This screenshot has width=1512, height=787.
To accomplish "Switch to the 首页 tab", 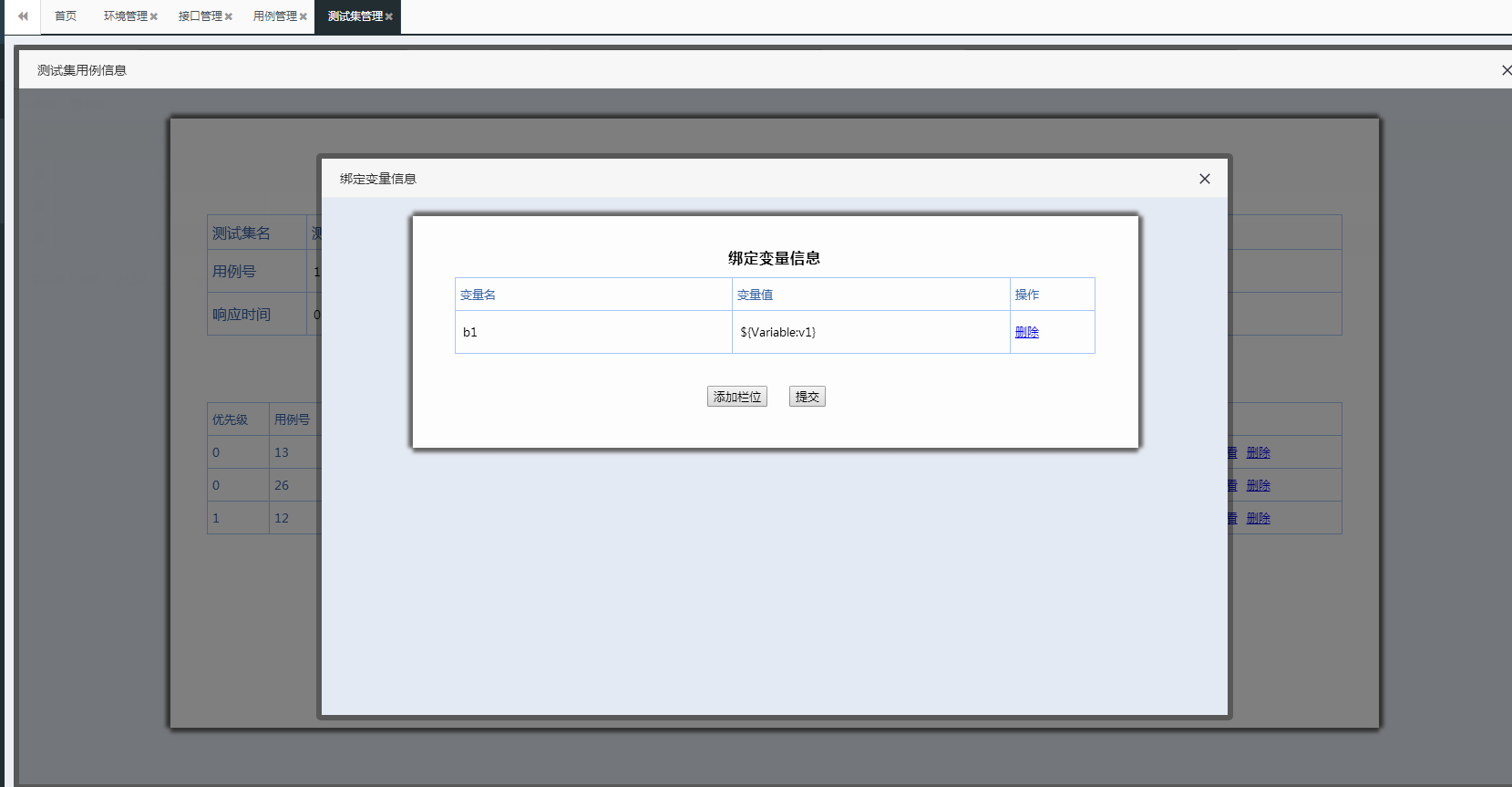I will (x=66, y=16).
